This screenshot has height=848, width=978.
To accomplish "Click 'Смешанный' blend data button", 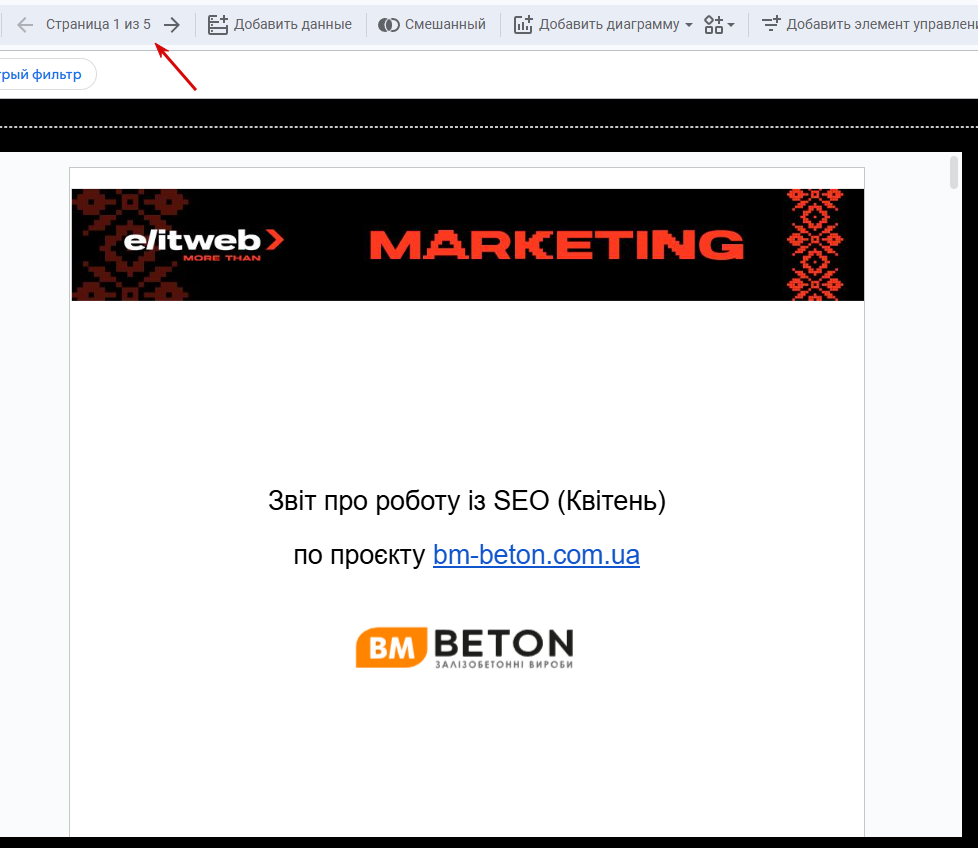I will 432,24.
